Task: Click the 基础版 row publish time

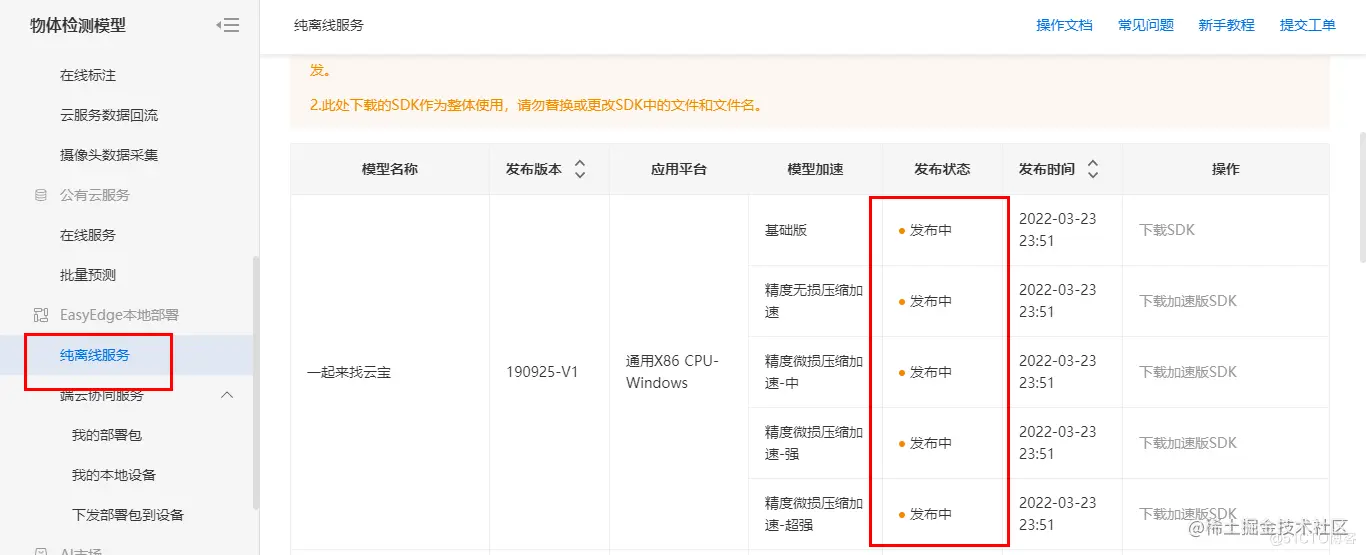Action: point(1057,230)
